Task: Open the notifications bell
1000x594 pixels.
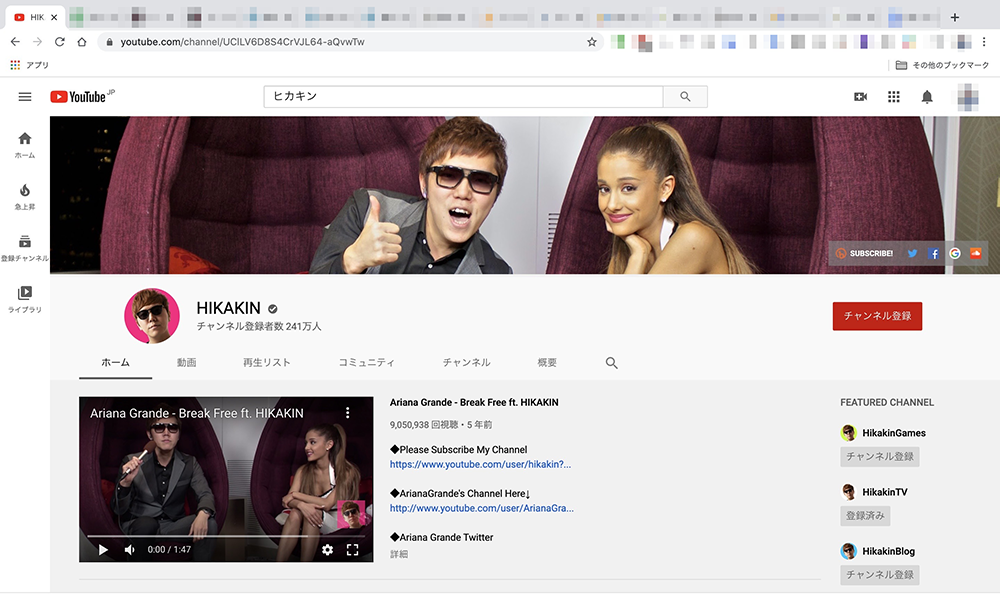Action: coord(927,96)
